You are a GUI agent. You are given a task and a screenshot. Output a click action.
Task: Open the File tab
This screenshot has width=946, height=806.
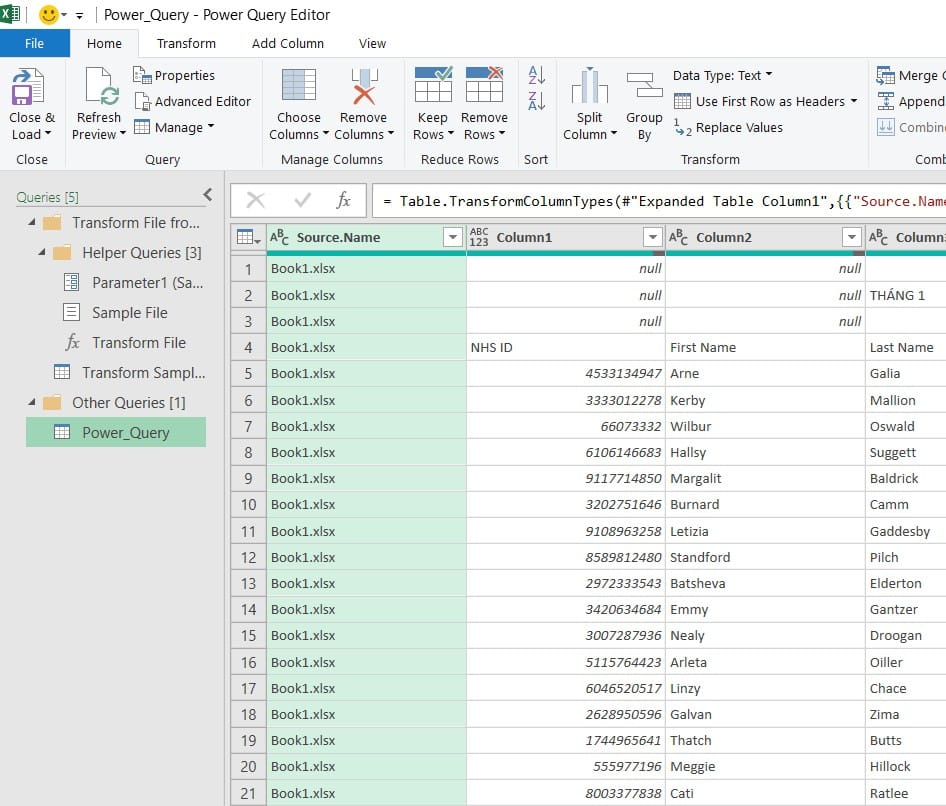[34, 43]
